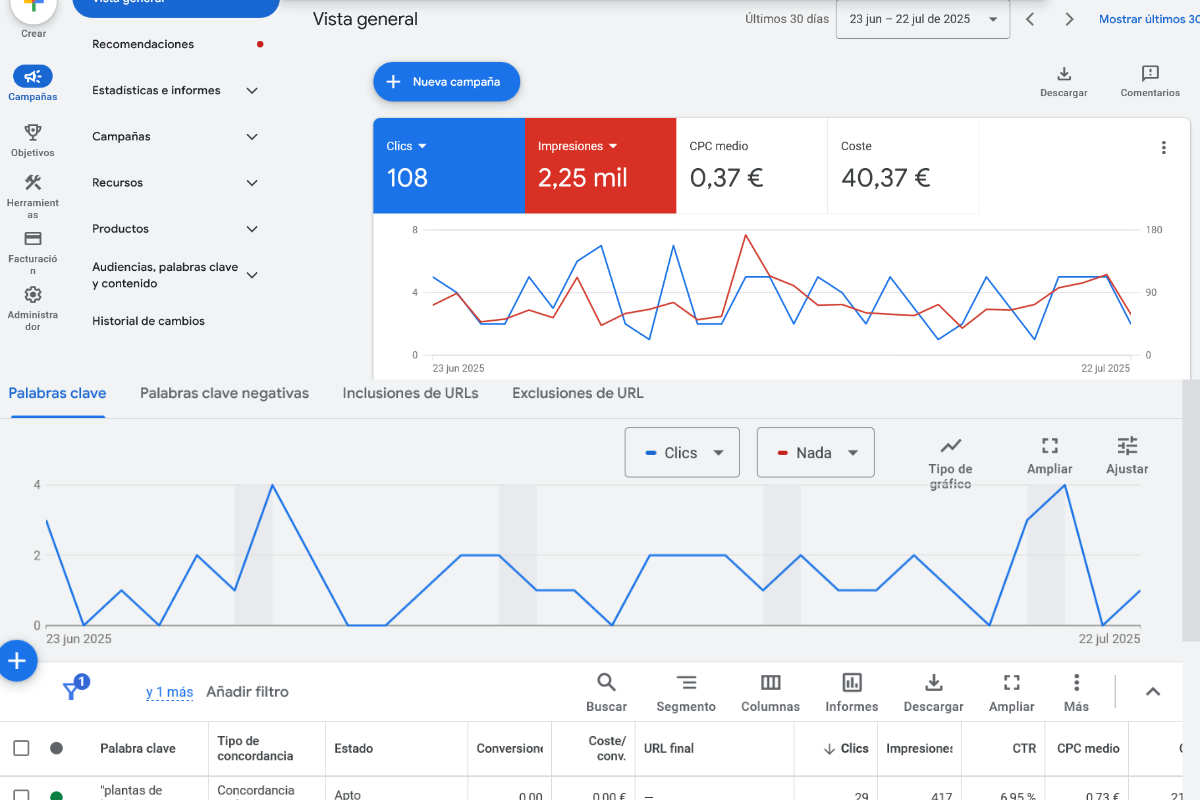Check the first keyword row checkbox

(21, 795)
